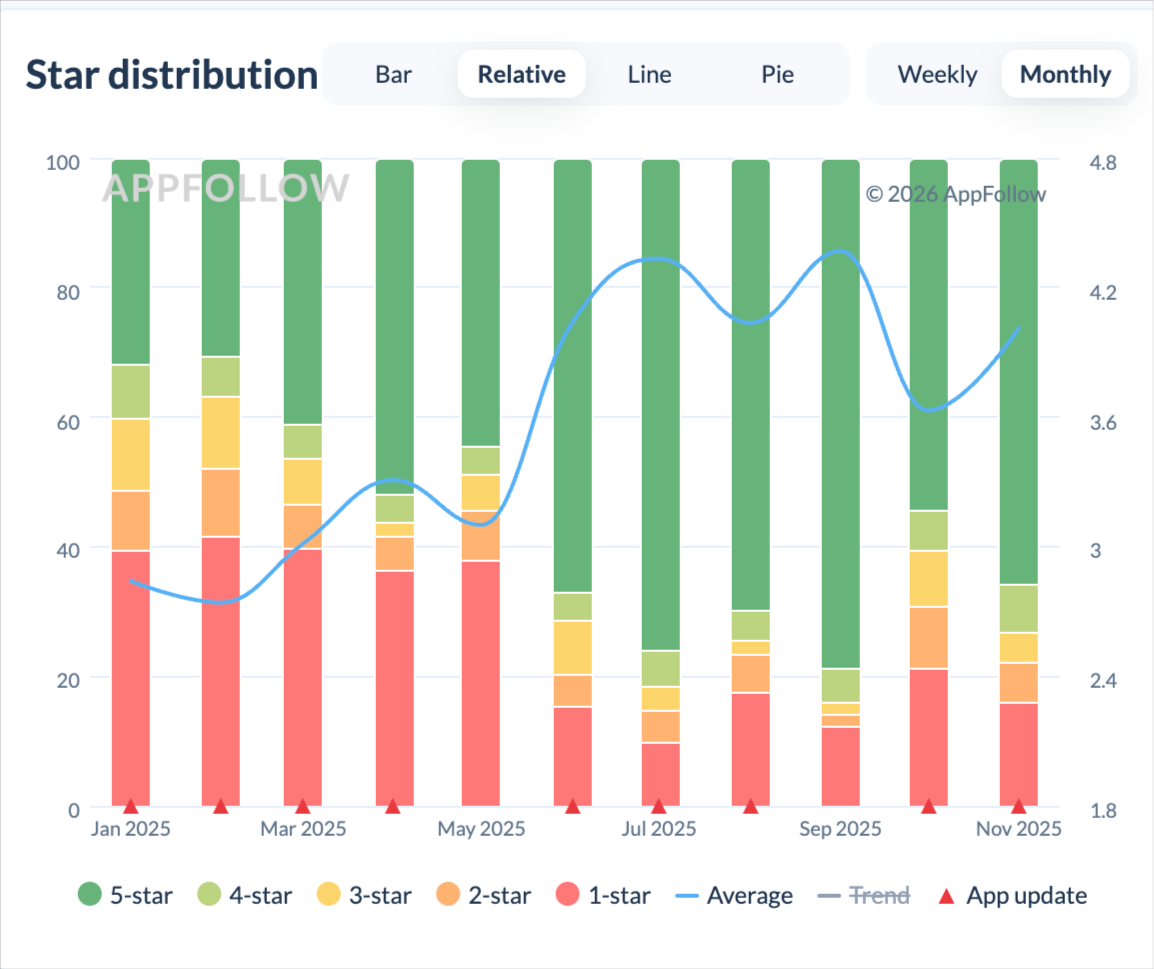Toggle the 4-star series in legend
The height and width of the screenshot is (969, 1154).
click(245, 895)
